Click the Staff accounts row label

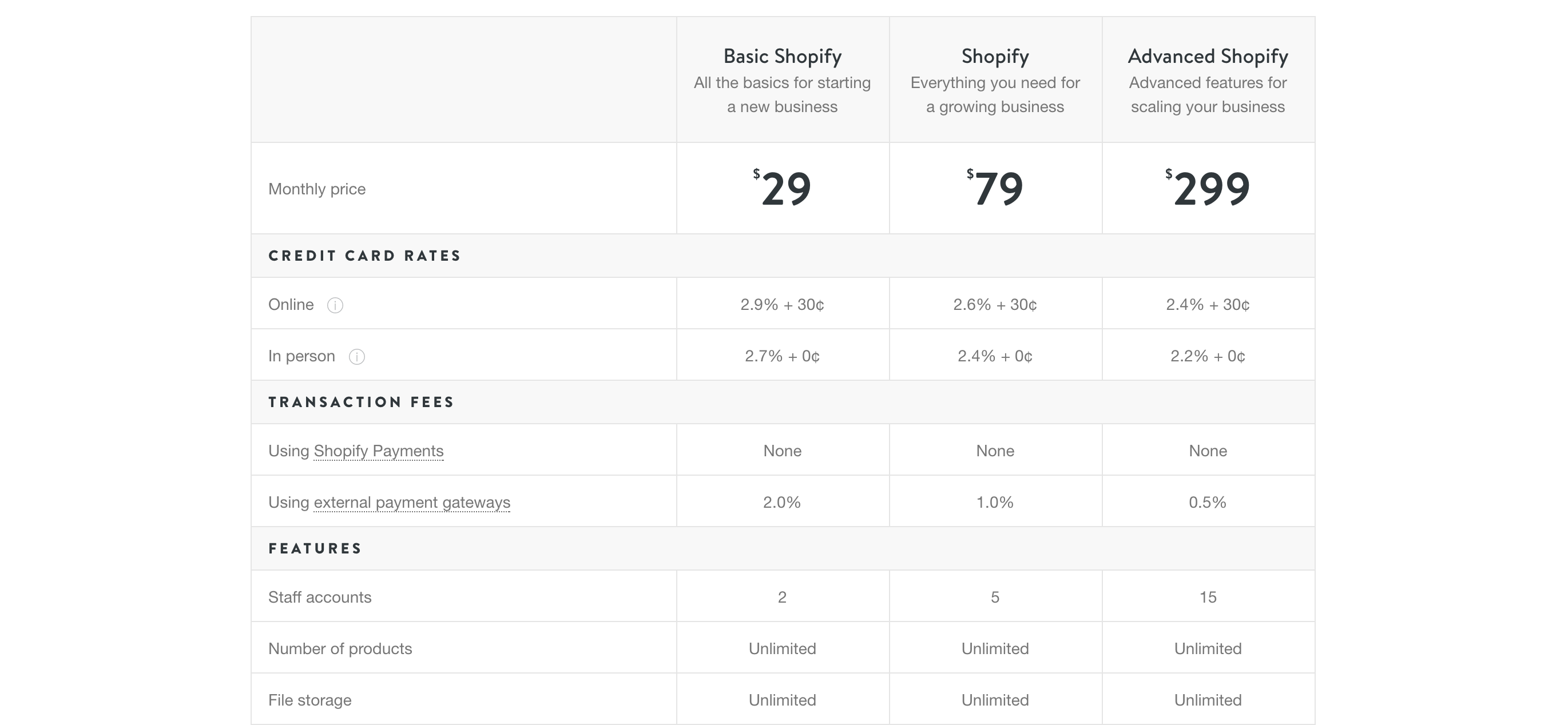(320, 597)
